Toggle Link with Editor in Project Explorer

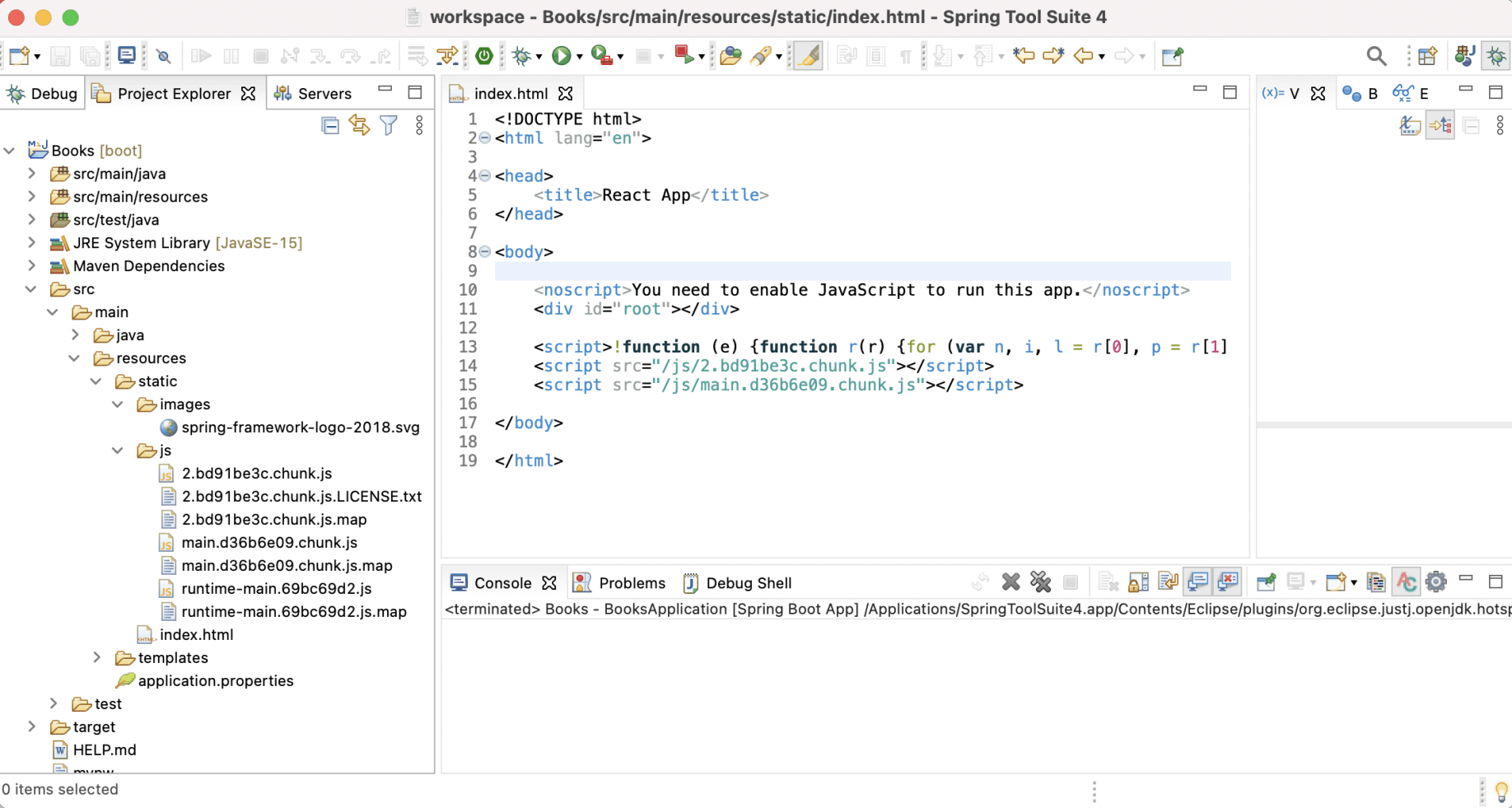pyautogui.click(x=359, y=125)
